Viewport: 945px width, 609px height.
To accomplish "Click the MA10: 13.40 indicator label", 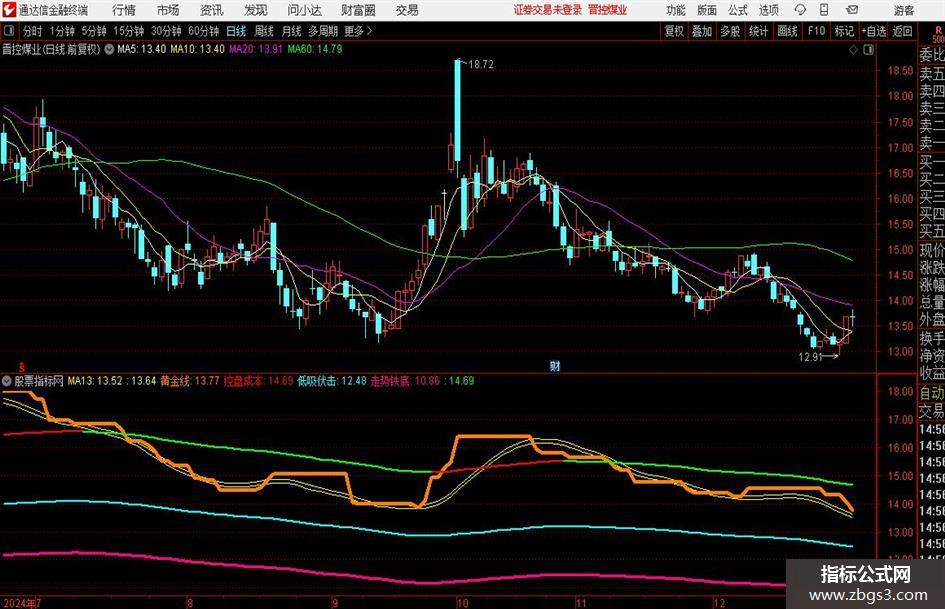I will [197, 49].
